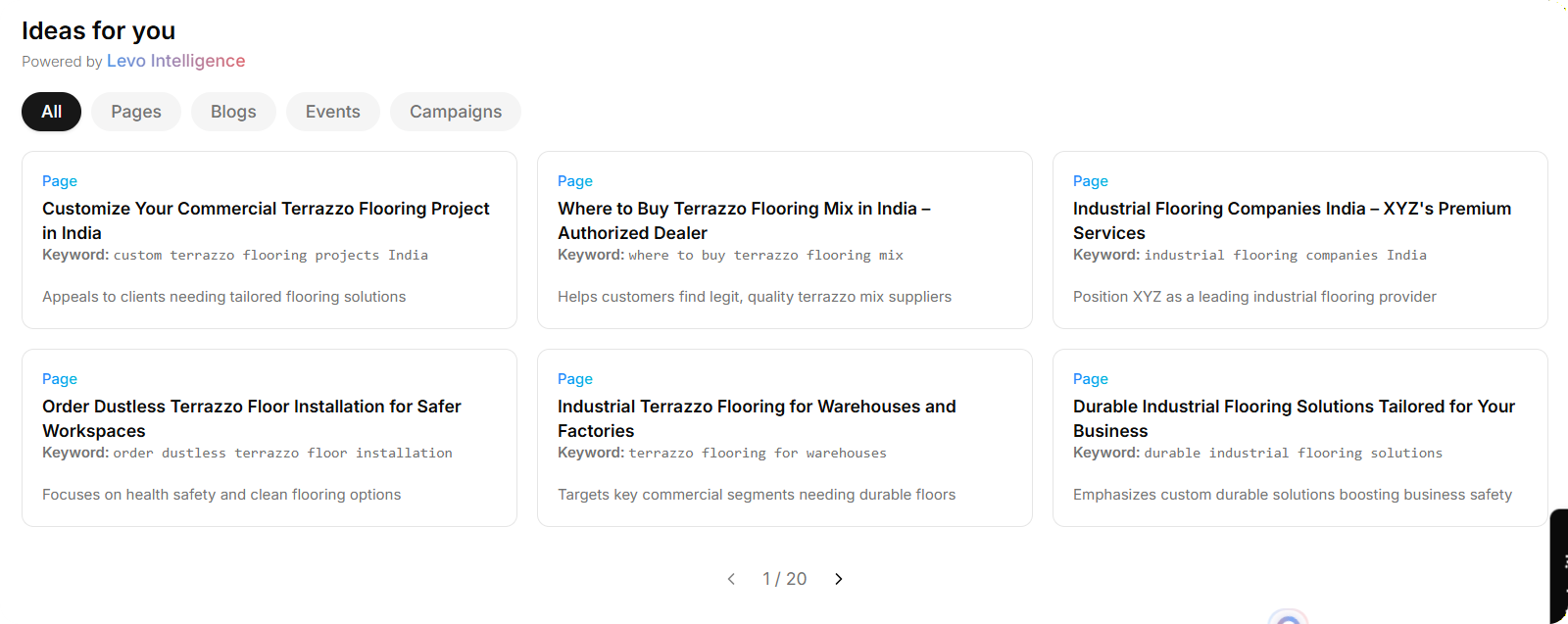Open the Levo Intelligence link
Screen dimensions: 1568x624
point(176,61)
